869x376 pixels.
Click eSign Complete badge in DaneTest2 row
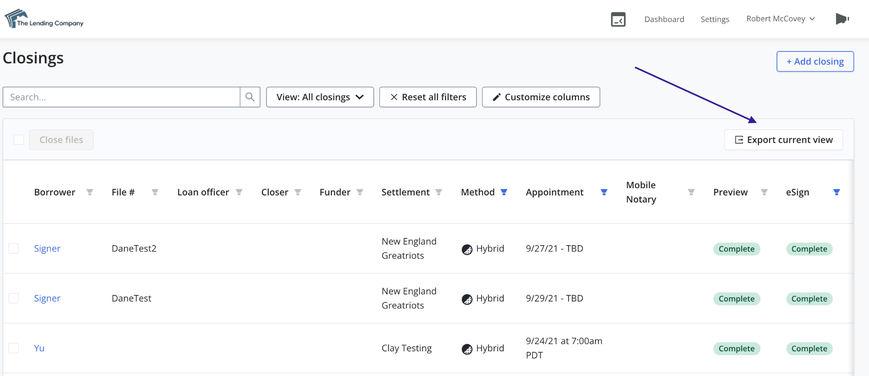(x=809, y=249)
